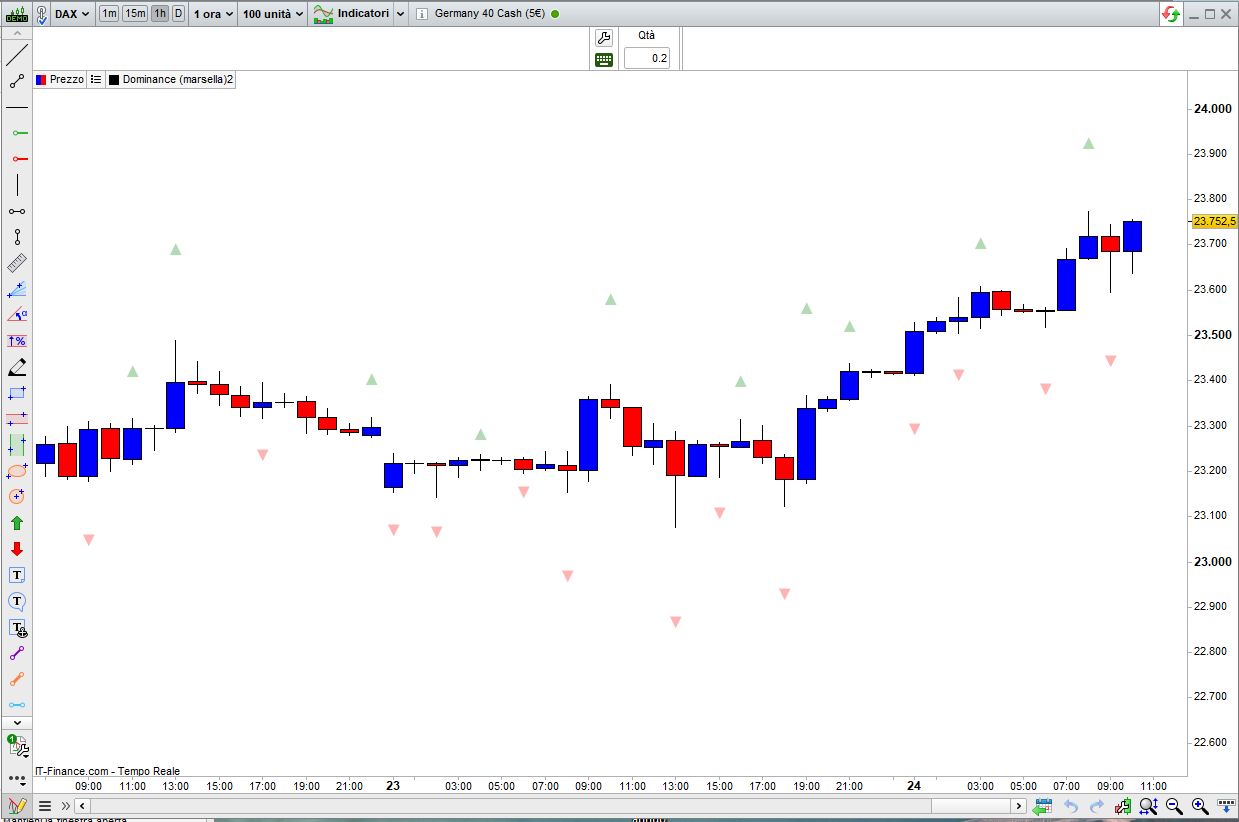
Task: Open the indicator list icon beside Prezzo
Action: coord(96,79)
